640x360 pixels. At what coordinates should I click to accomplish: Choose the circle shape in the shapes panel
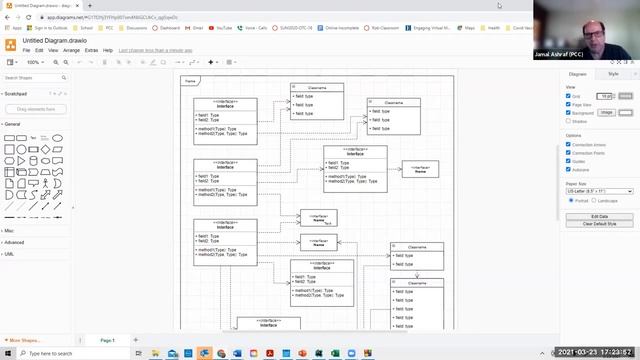21,149
